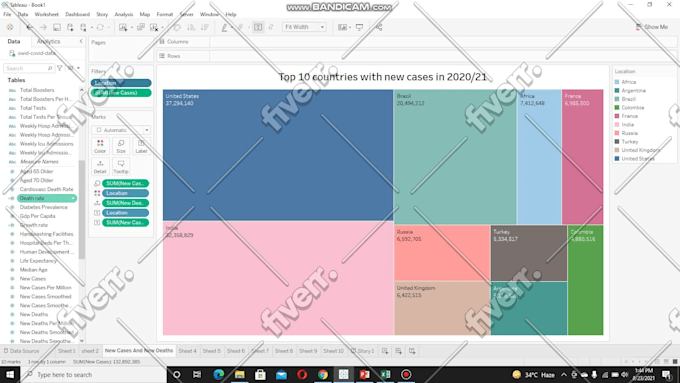Open the Dashboard menu
This screenshot has width=680, height=383.
pos(78,14)
